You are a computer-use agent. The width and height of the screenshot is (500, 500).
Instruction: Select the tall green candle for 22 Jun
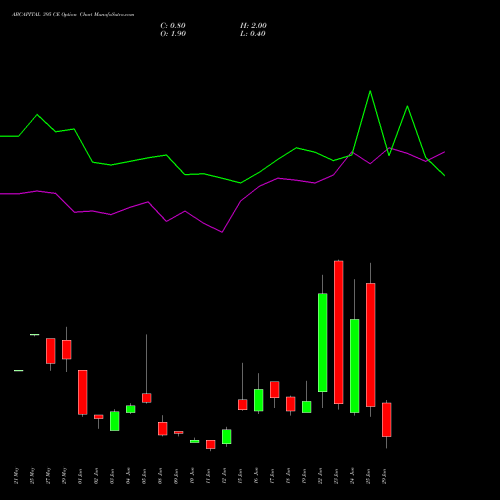pos(323,343)
